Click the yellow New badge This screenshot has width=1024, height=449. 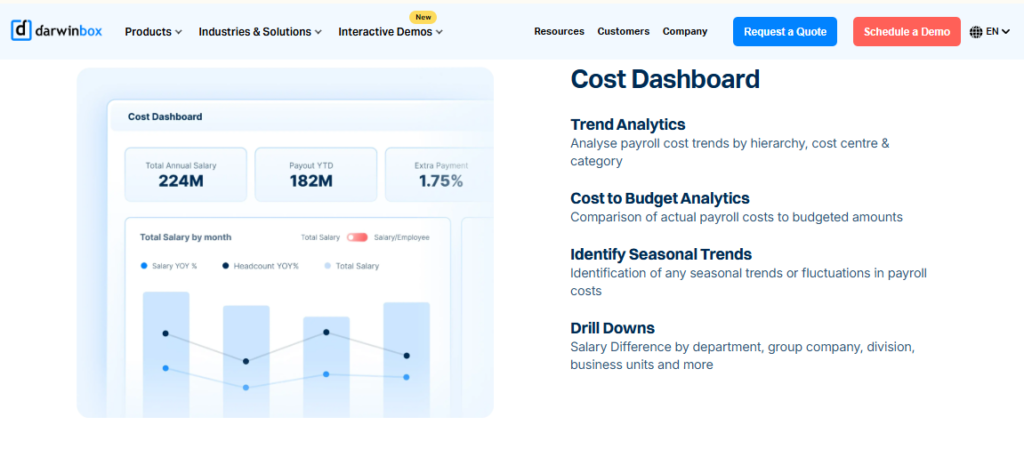(x=423, y=17)
